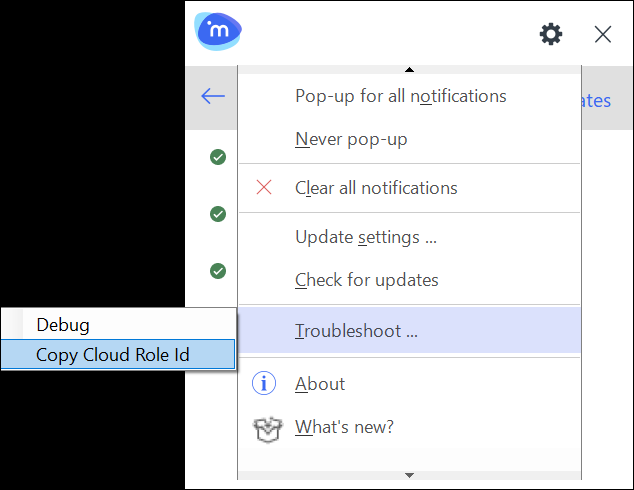Click the blue info About icon
This screenshot has height=490, width=634.
pos(264,384)
